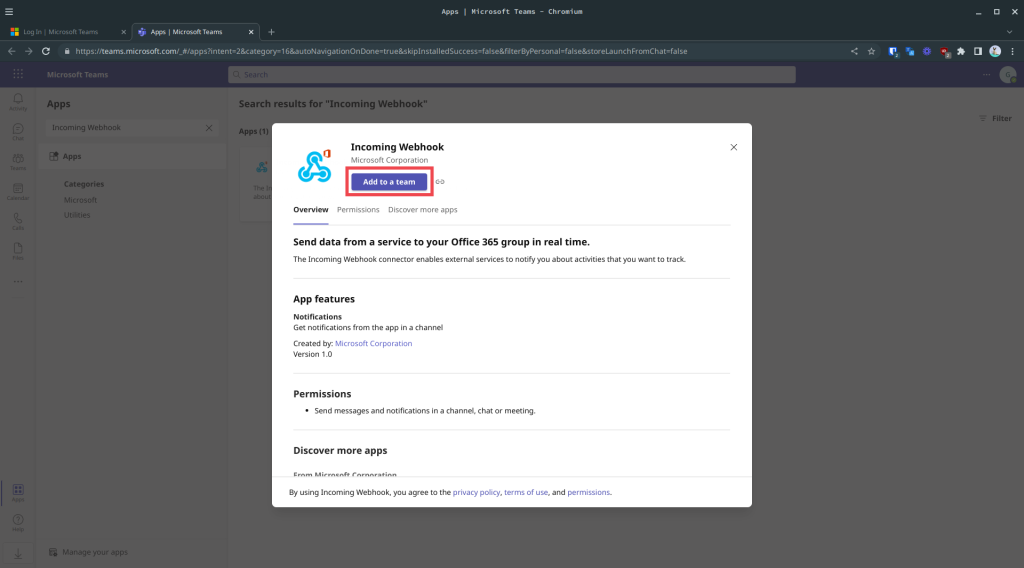
Task: Open the profile avatar in Teams header
Action: 1008,74
